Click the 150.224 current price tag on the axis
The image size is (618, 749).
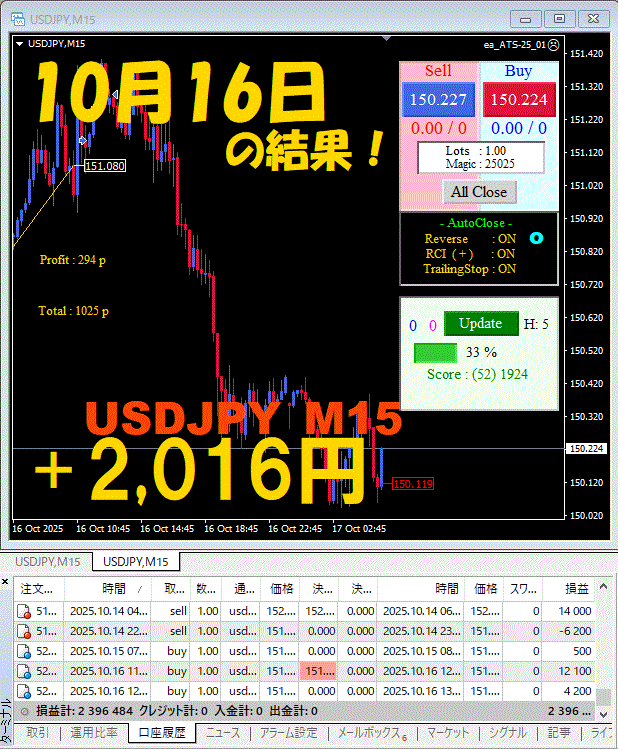tap(587, 449)
